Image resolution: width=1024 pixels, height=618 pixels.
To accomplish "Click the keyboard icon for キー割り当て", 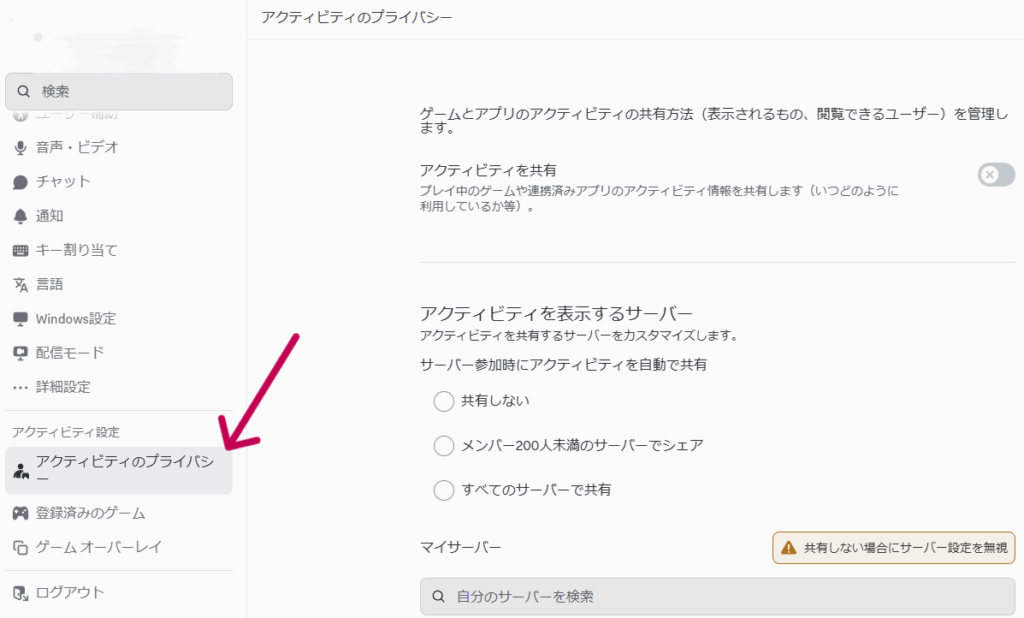I will (x=20, y=250).
